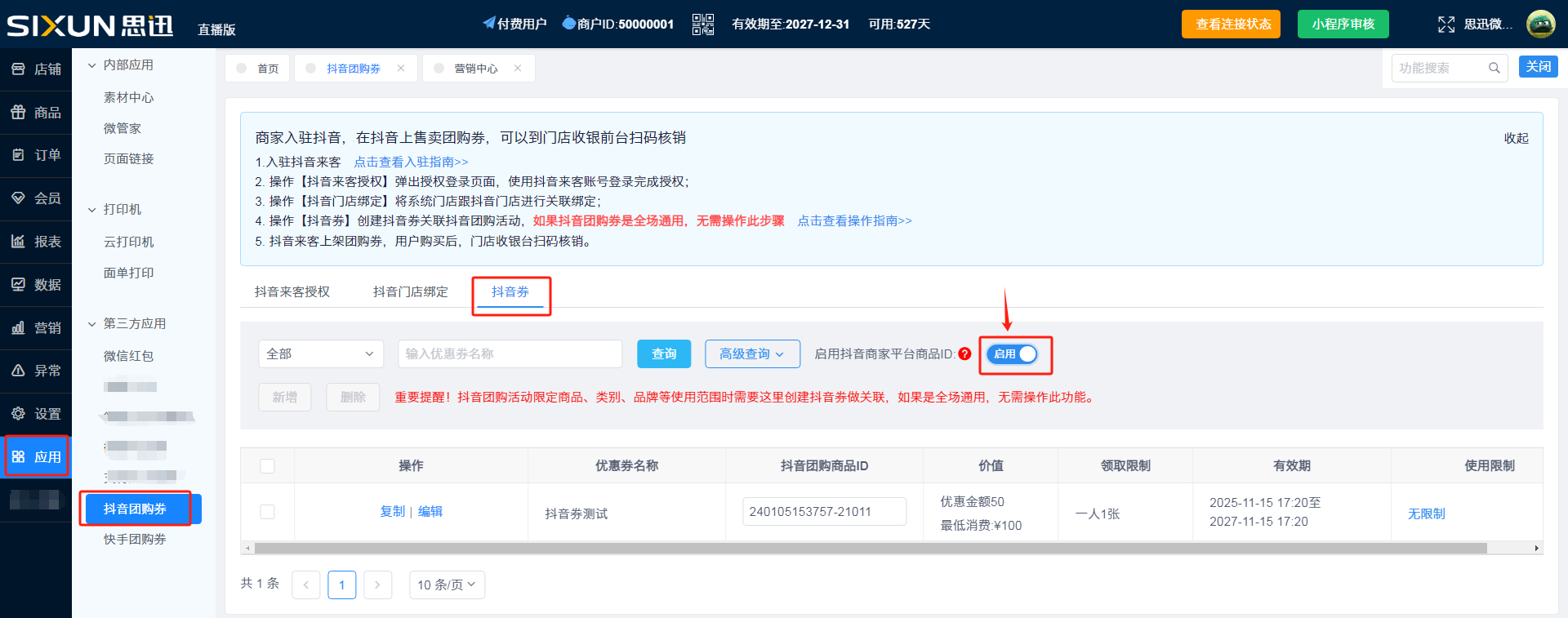1568x618 pixels.
Task: Go to the previous page arrow
Action: pyautogui.click(x=306, y=585)
